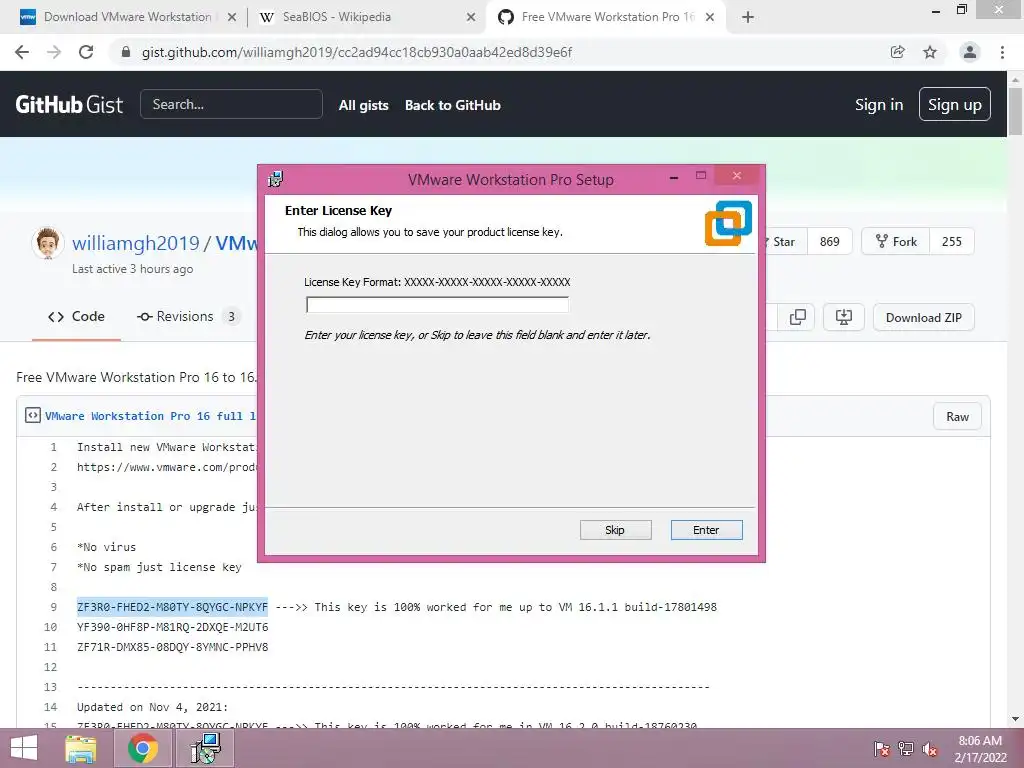Viewport: 1024px width, 768px height.
Task: Click the key ZF71R-DMX85-08DQY-8YMNC-PPHV8
Action: (x=172, y=647)
